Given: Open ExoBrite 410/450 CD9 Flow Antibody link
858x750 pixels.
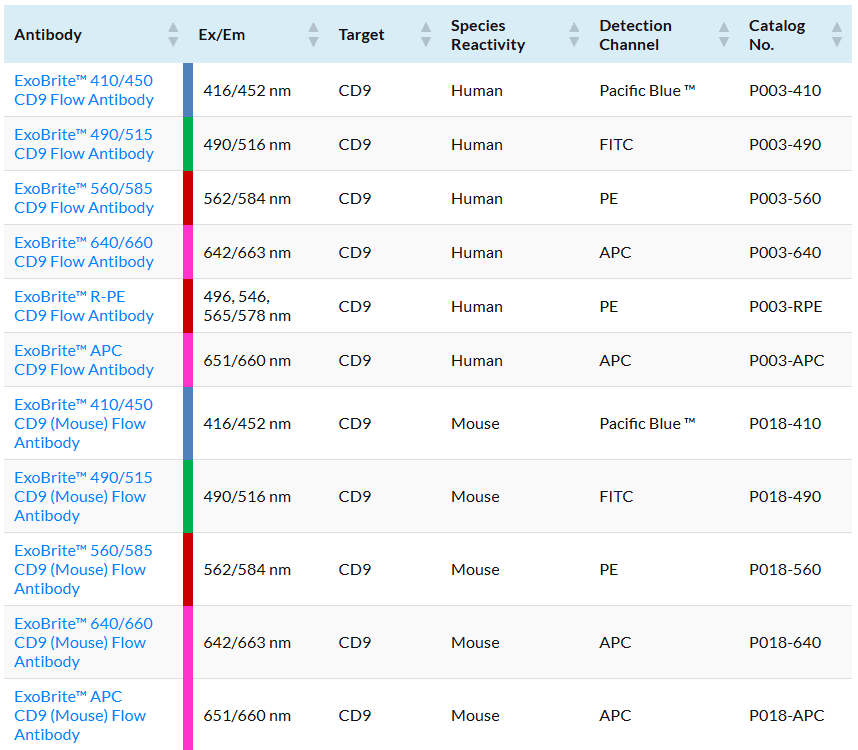Looking at the screenshot, I should pyautogui.click(x=84, y=90).
